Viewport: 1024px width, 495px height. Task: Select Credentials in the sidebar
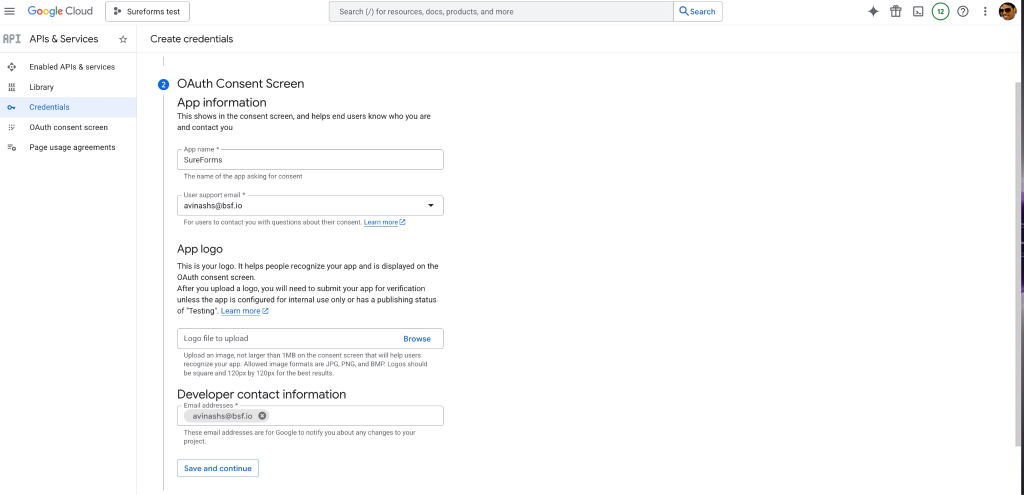(x=68, y=107)
